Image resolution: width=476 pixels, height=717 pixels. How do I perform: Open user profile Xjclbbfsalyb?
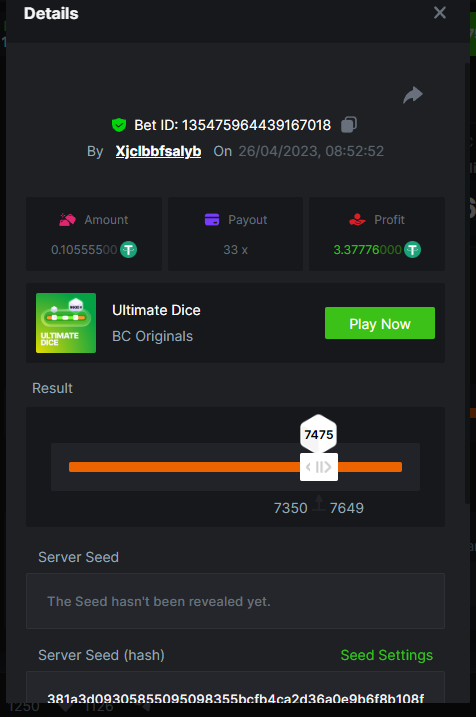(158, 151)
